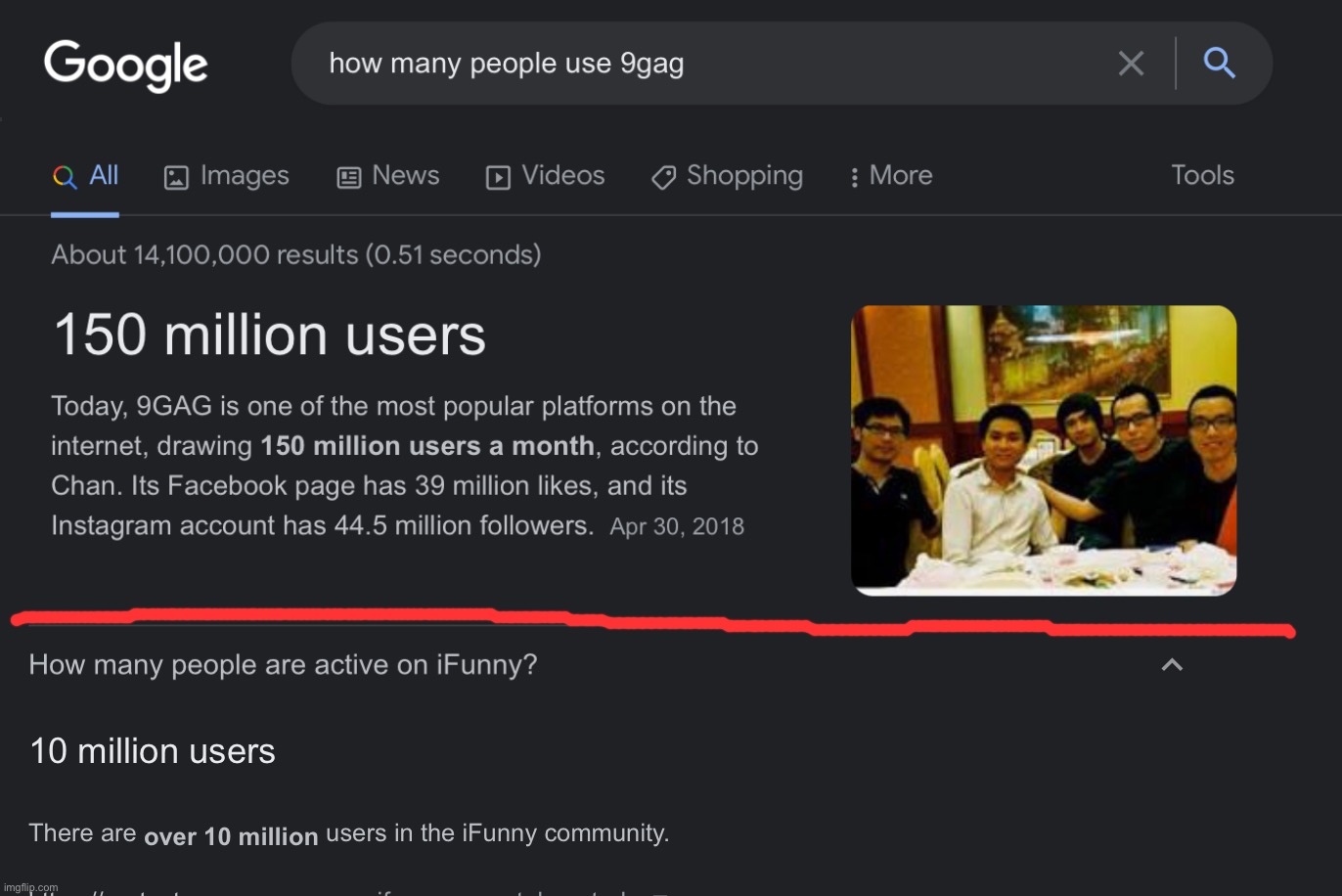Click the multicolor search icon beside All
This screenshot has height=896, width=1342.
[x=65, y=177]
